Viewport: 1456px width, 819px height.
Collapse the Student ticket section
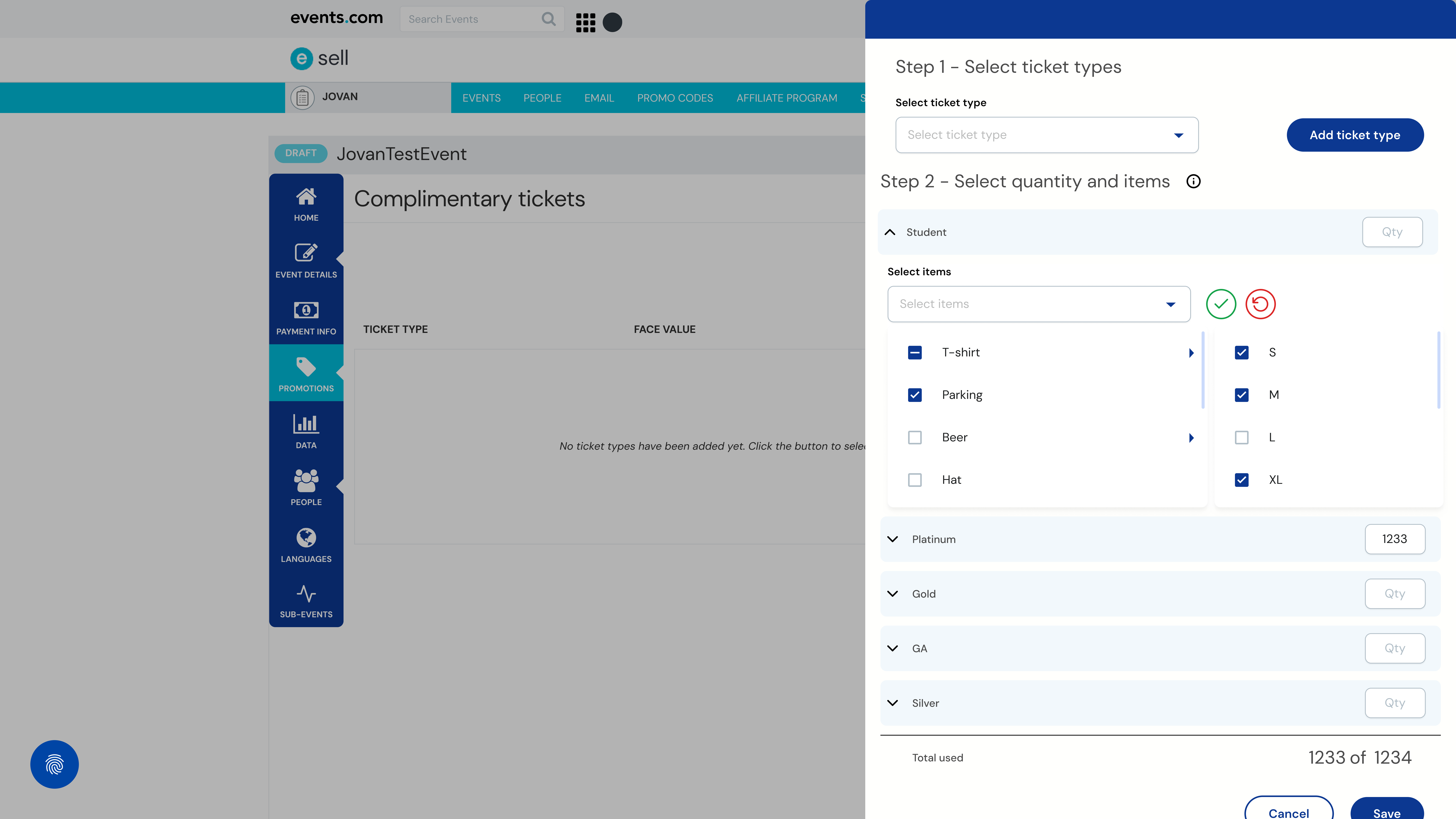[x=890, y=232]
